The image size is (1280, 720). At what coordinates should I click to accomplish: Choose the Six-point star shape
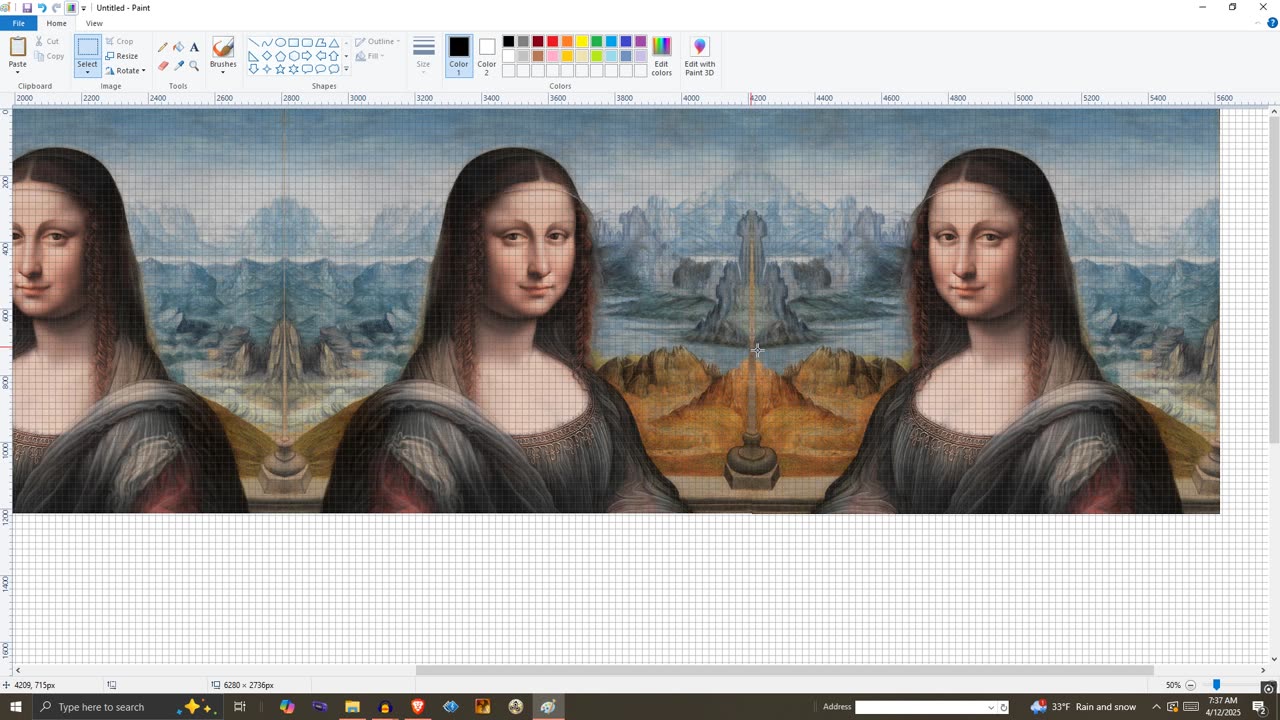coord(294,69)
